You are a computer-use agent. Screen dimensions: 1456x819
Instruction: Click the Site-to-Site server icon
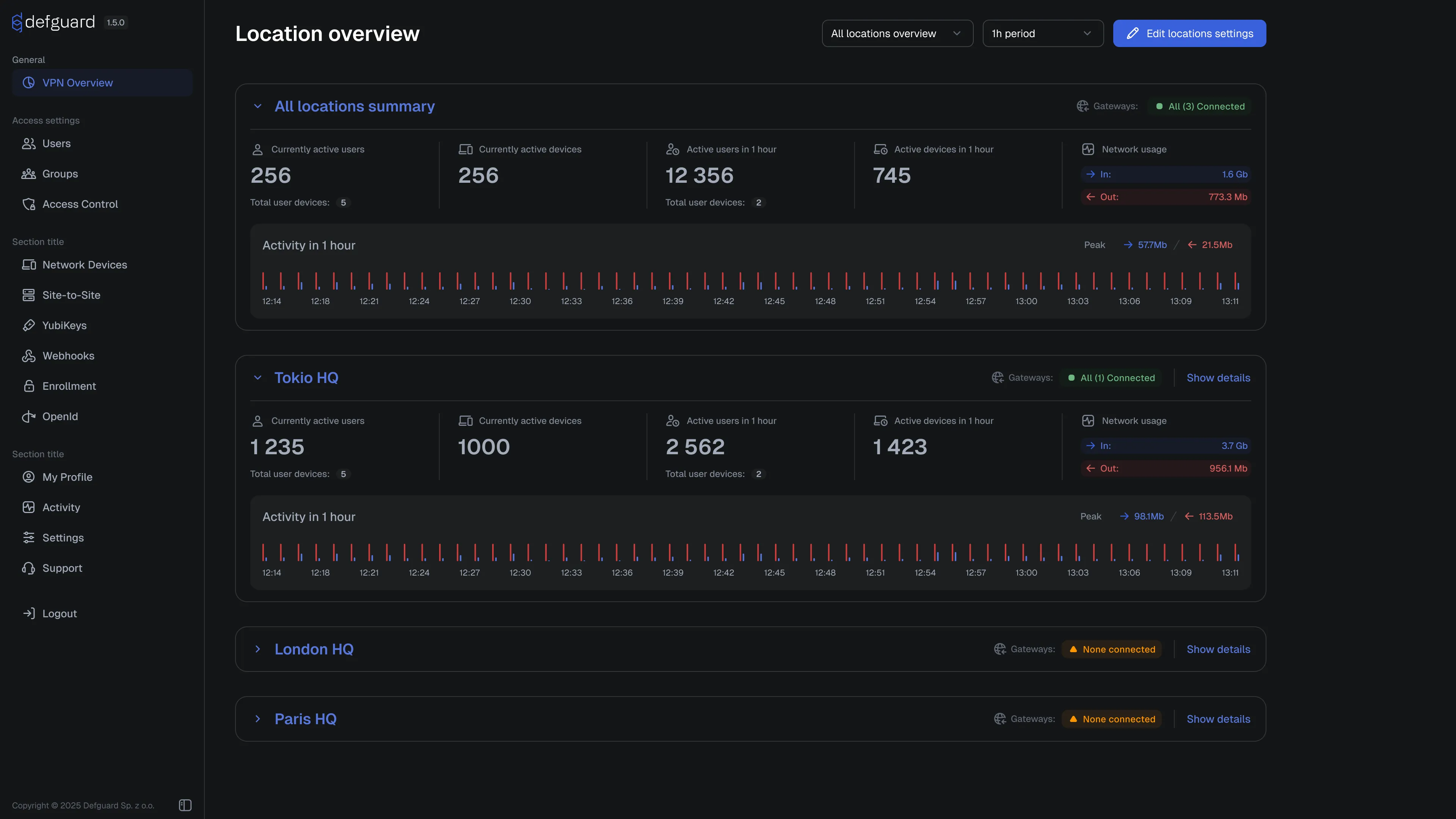tap(28, 295)
